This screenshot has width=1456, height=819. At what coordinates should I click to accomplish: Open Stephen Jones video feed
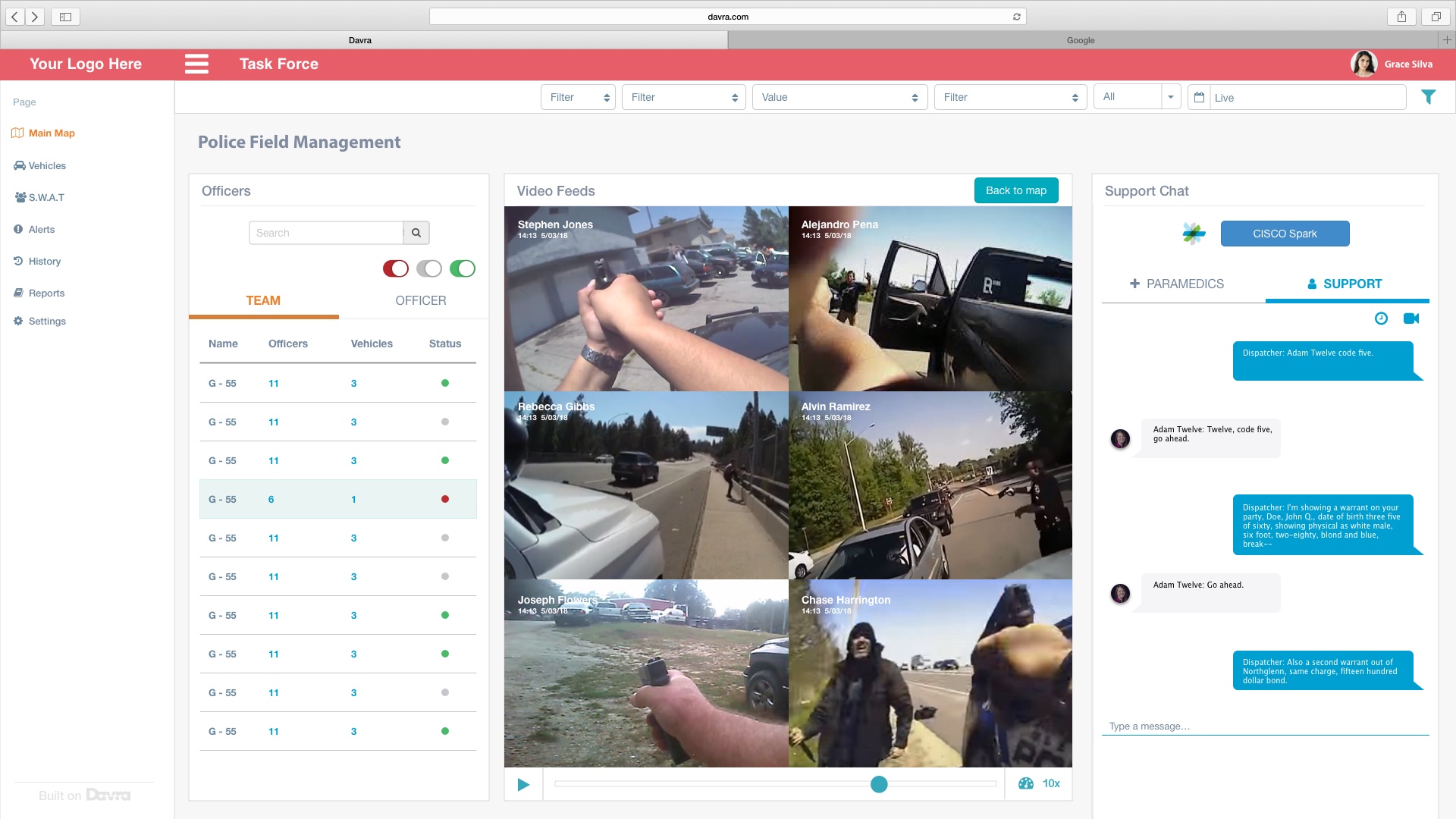click(x=646, y=299)
